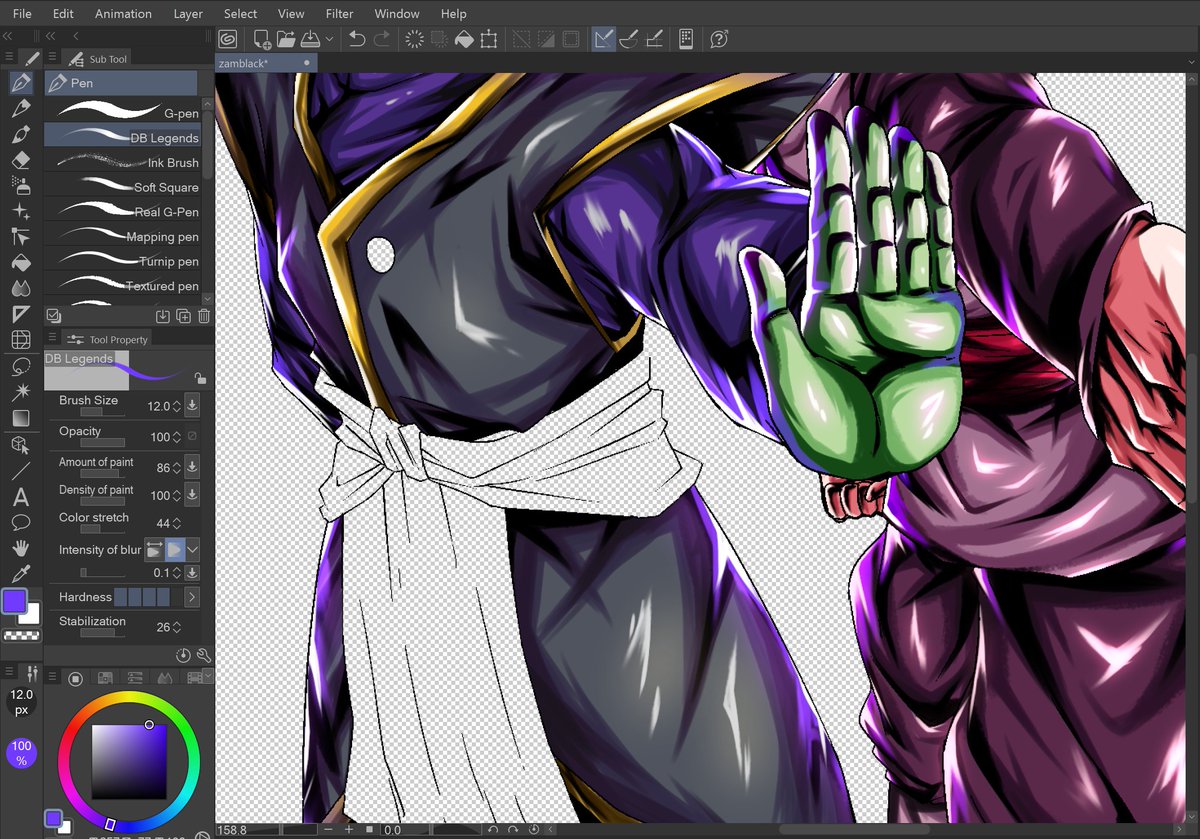Image resolution: width=1200 pixels, height=839 pixels.
Task: Select the Lasso selection tool
Action: tap(21, 367)
